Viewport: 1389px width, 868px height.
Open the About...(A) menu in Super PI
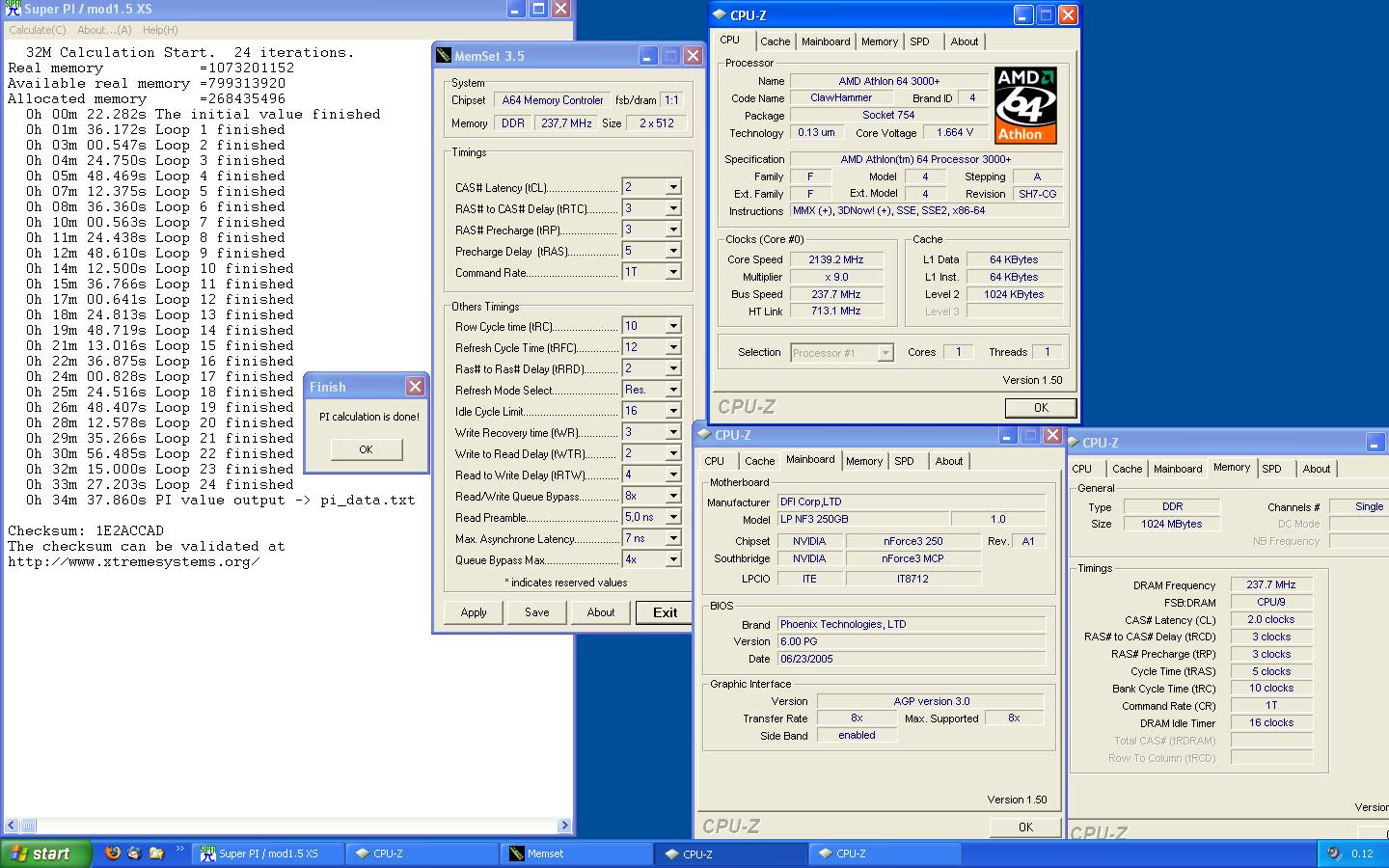[x=104, y=30]
